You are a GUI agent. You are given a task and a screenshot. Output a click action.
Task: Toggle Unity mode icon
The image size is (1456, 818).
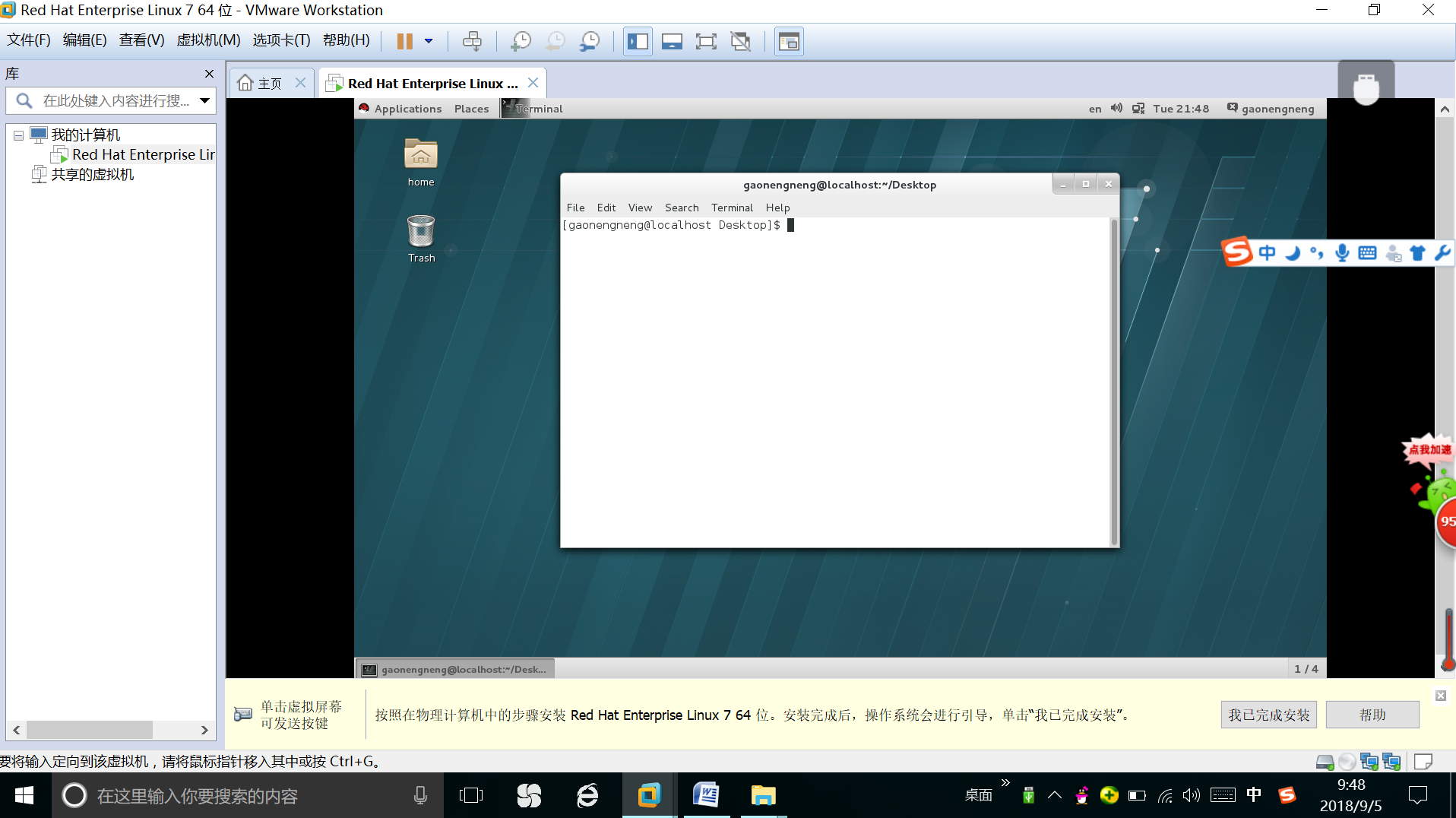point(740,41)
